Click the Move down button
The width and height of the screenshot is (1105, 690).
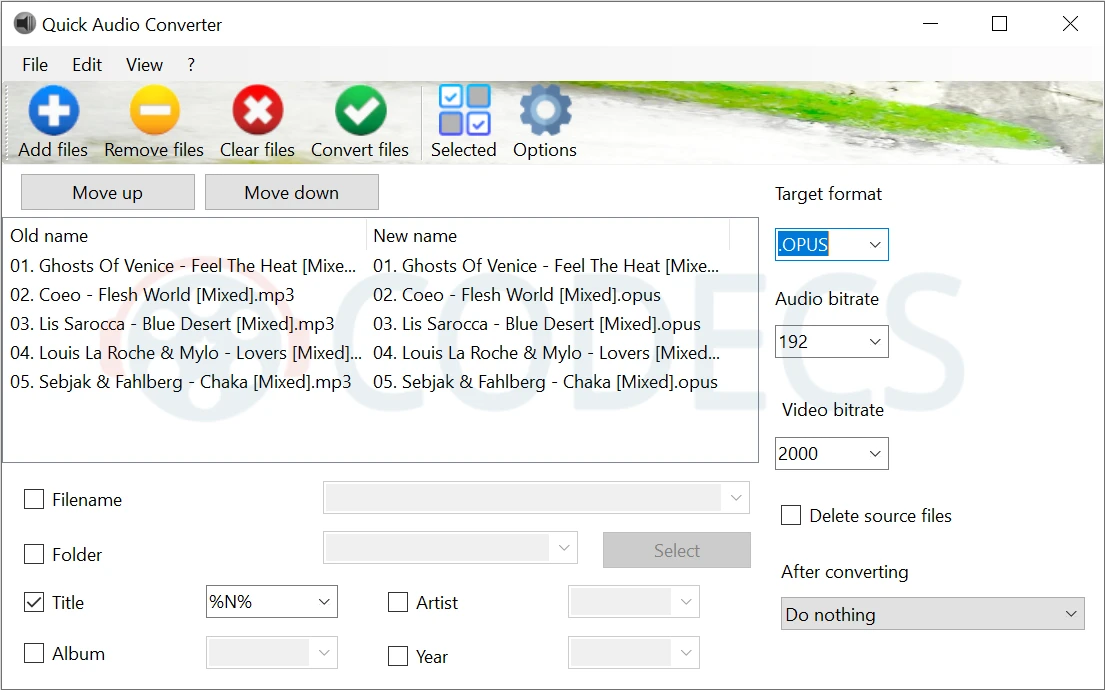pyautogui.click(x=291, y=193)
